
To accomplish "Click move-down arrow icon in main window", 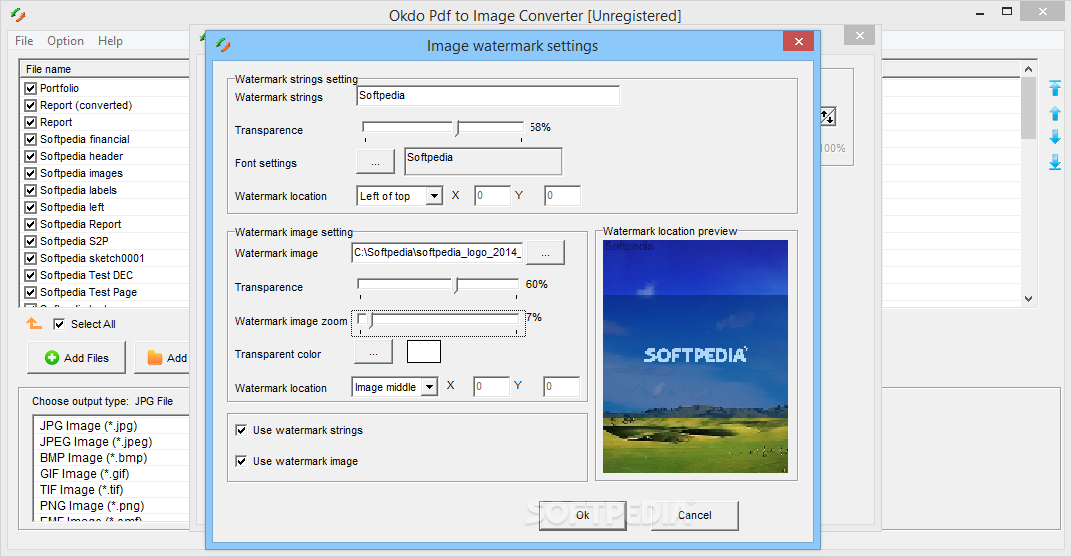I will coord(1055,137).
